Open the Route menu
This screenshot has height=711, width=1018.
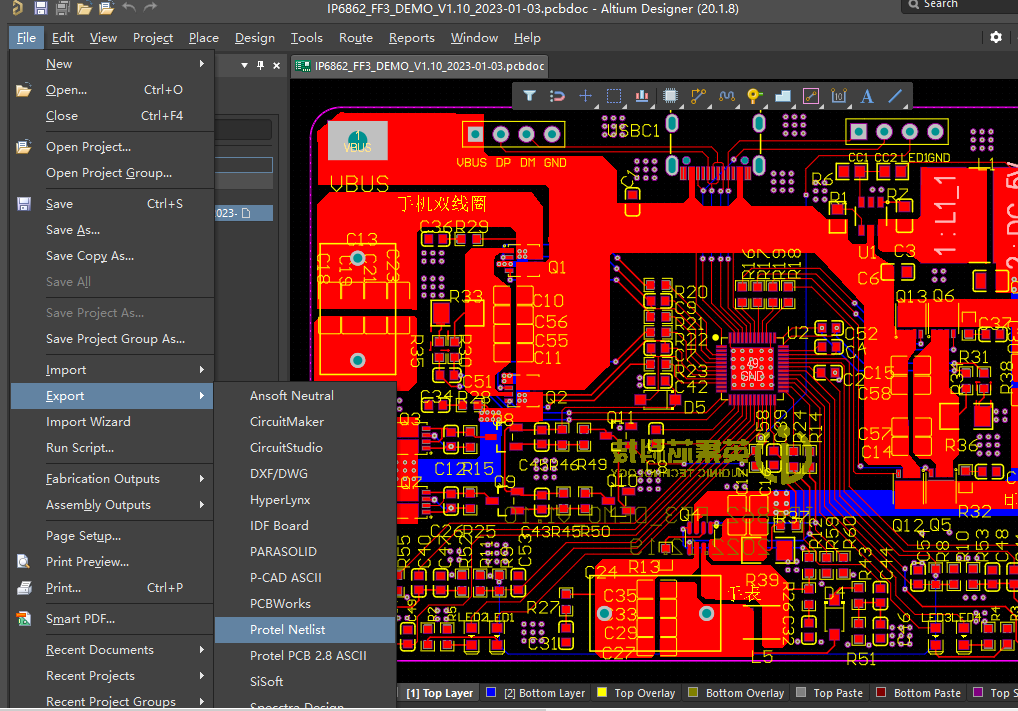tap(356, 38)
